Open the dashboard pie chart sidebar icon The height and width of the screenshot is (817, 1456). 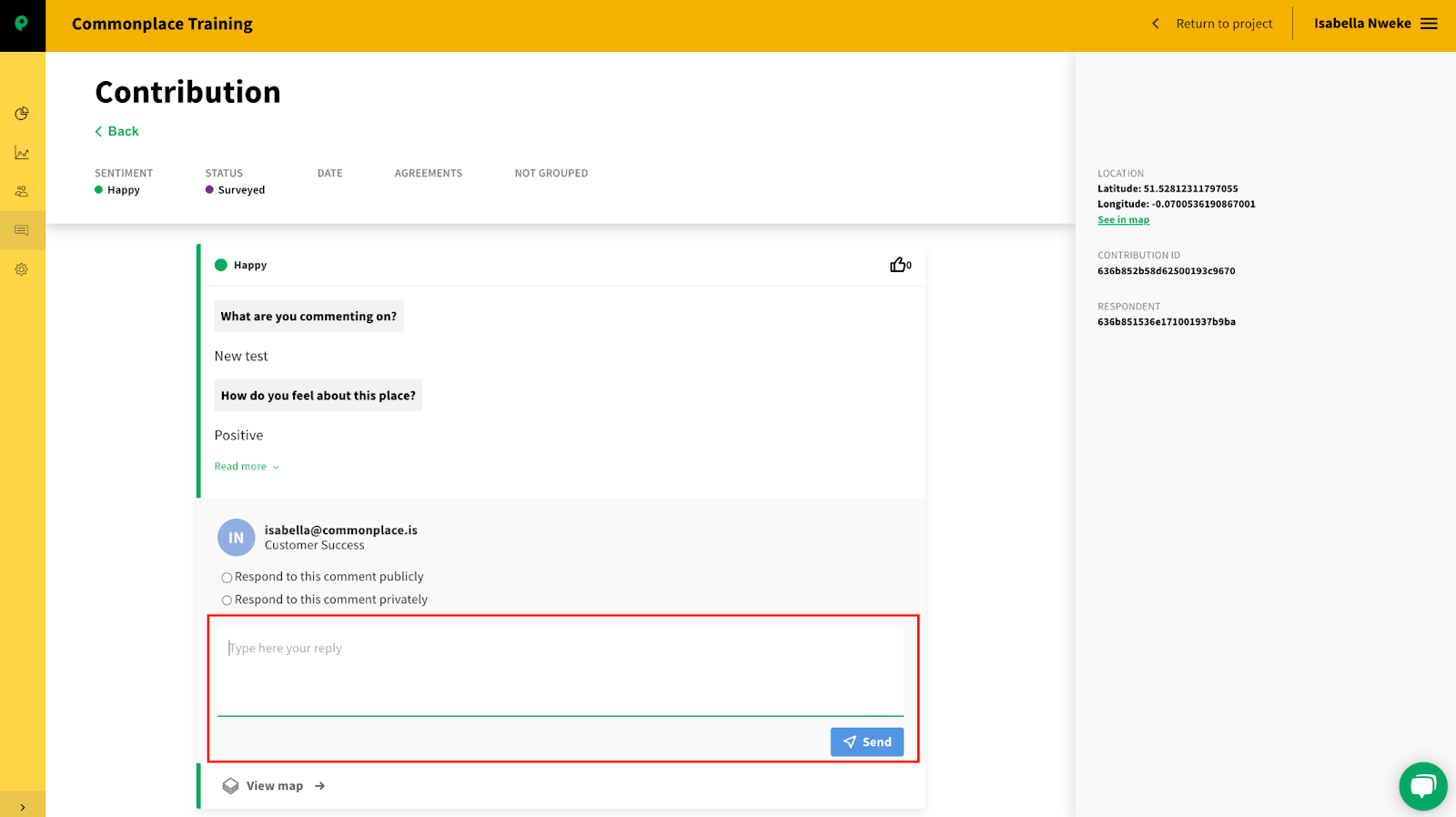tap(22, 114)
